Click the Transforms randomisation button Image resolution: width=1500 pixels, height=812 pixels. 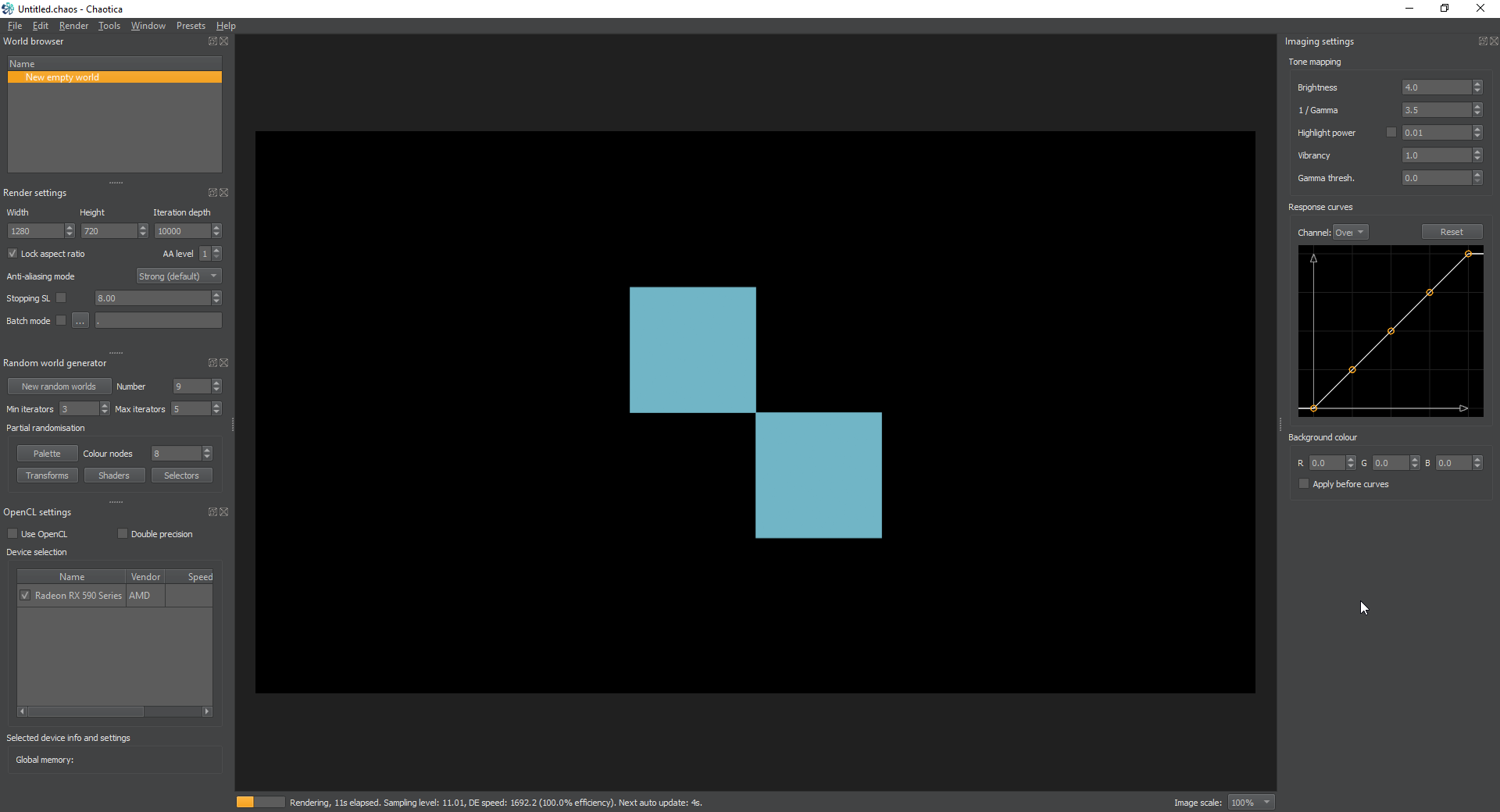(x=47, y=475)
